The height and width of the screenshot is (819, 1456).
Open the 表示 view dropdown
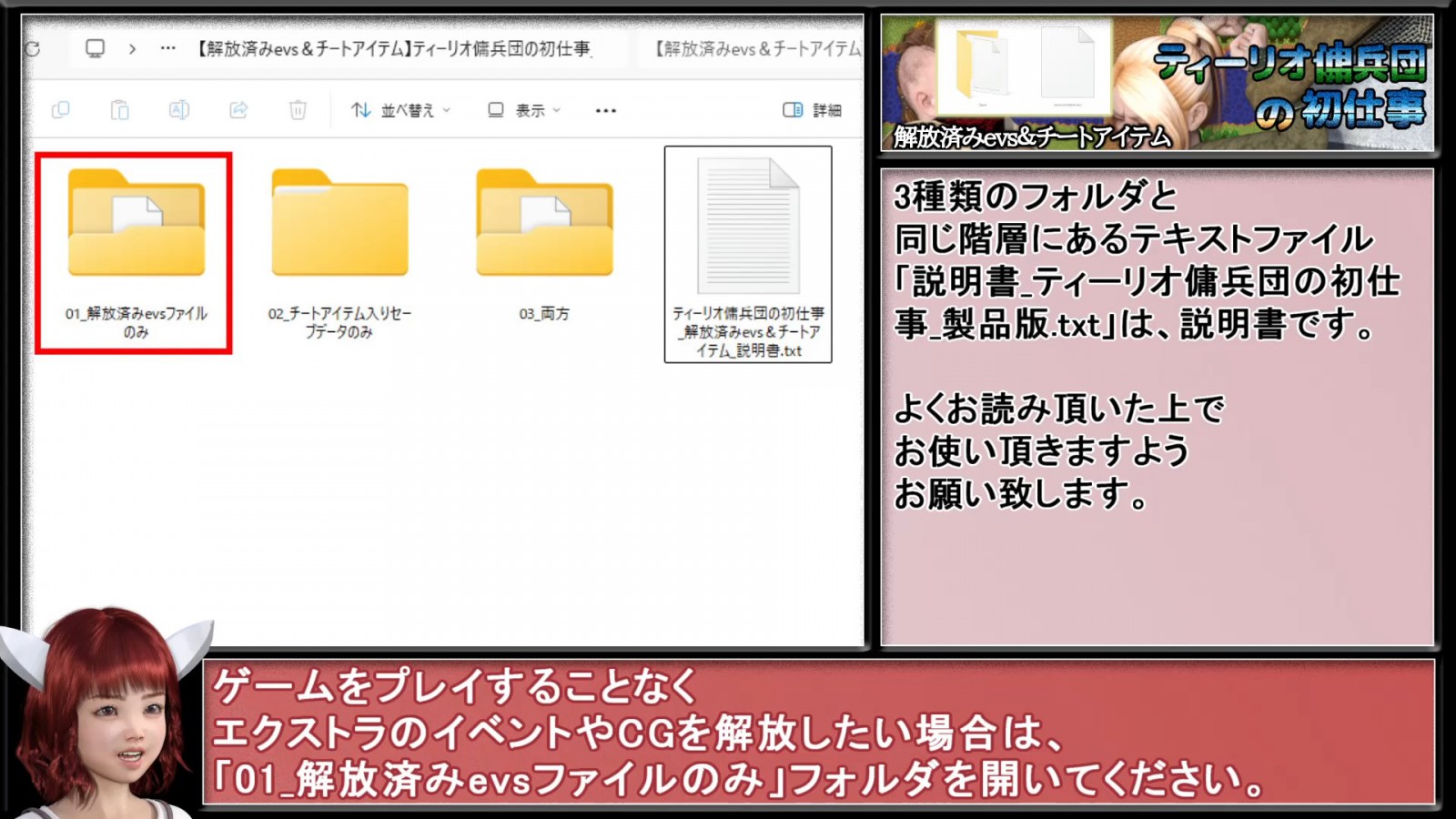click(524, 110)
